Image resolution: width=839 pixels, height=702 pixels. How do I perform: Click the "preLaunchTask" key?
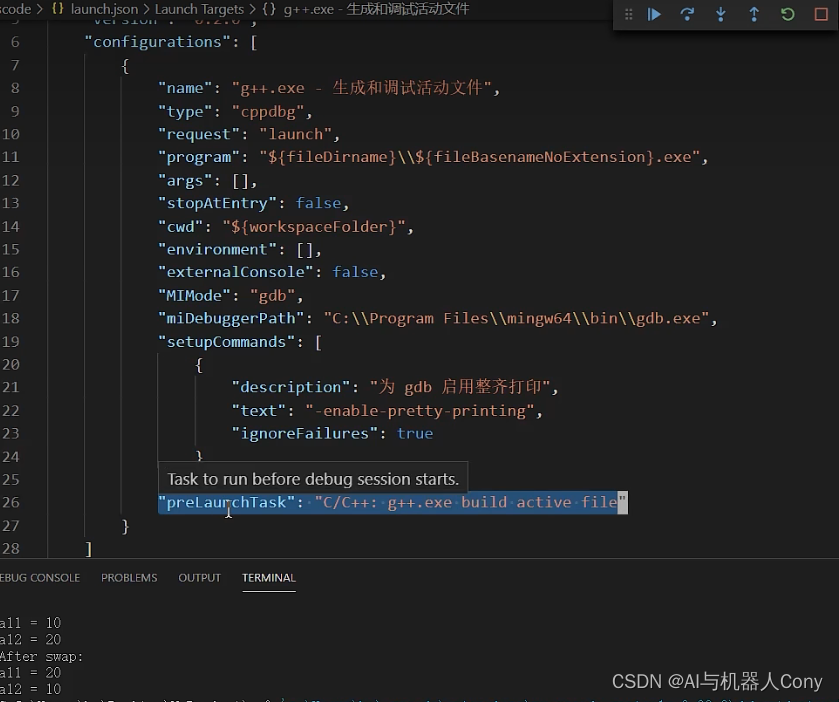[x=226, y=502]
